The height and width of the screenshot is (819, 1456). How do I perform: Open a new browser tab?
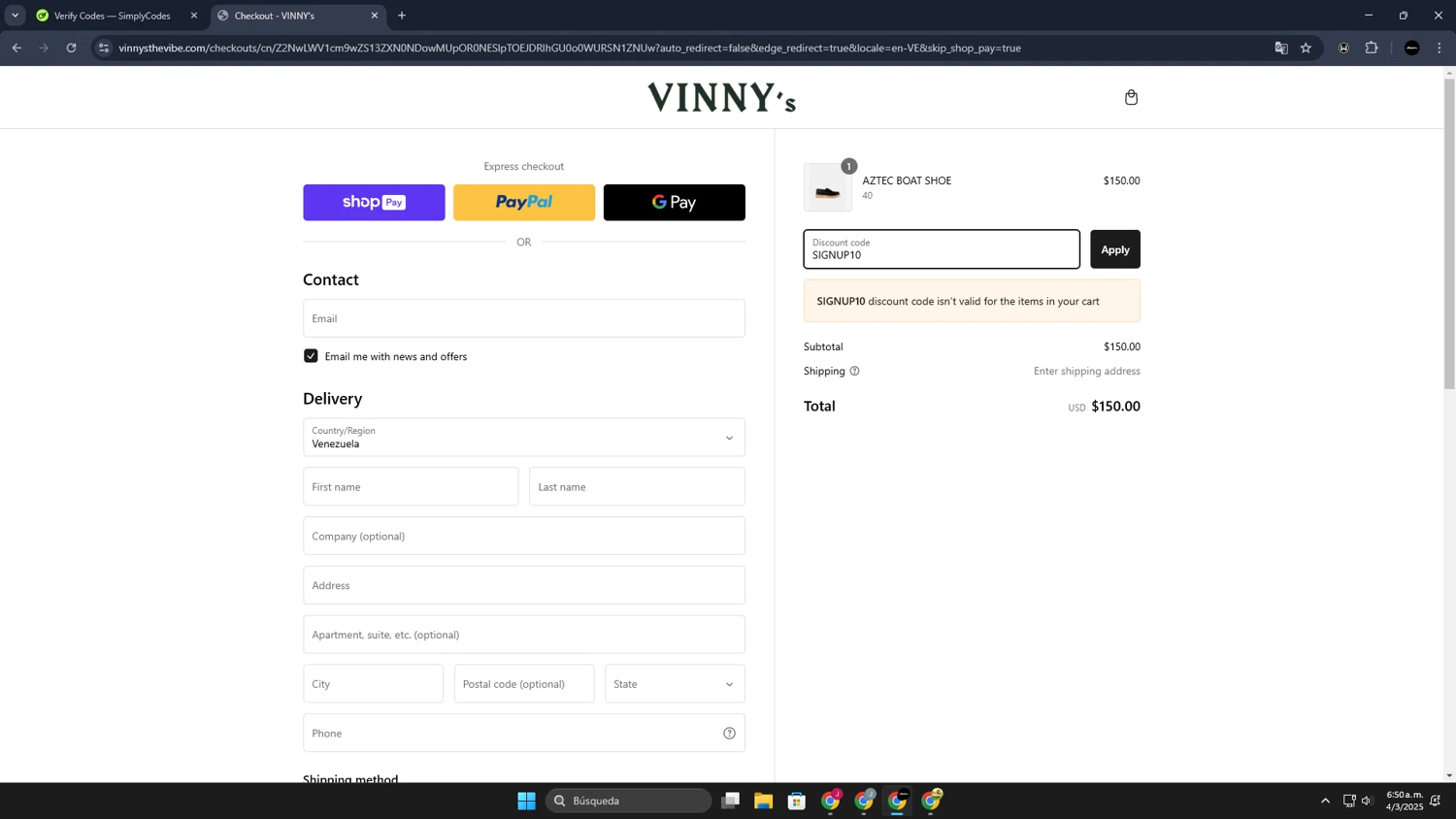(402, 16)
